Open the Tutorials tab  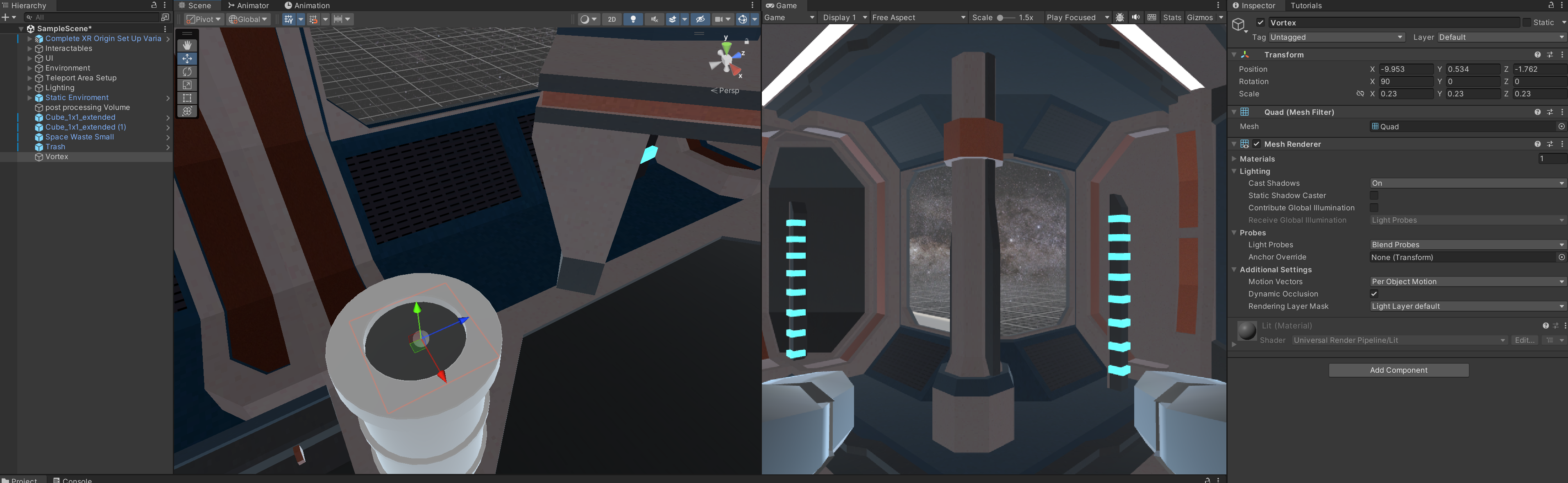1306,5
